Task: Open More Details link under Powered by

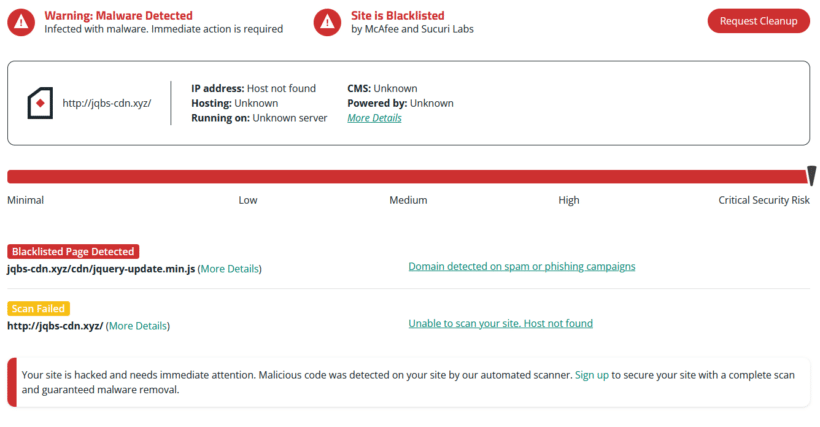Action: click(374, 118)
